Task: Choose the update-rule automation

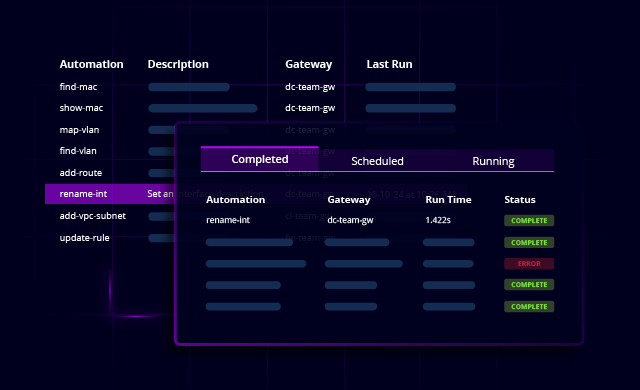Action: pos(84,238)
